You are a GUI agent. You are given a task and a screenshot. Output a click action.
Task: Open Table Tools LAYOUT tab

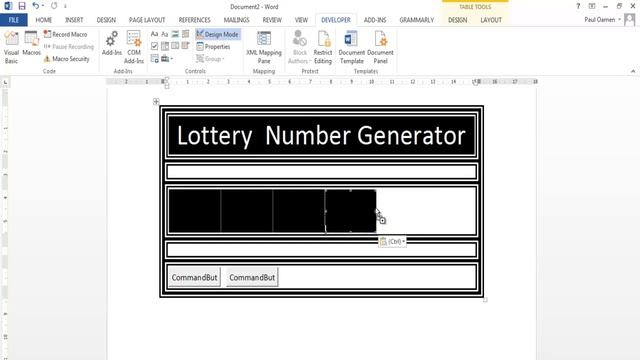click(x=491, y=20)
